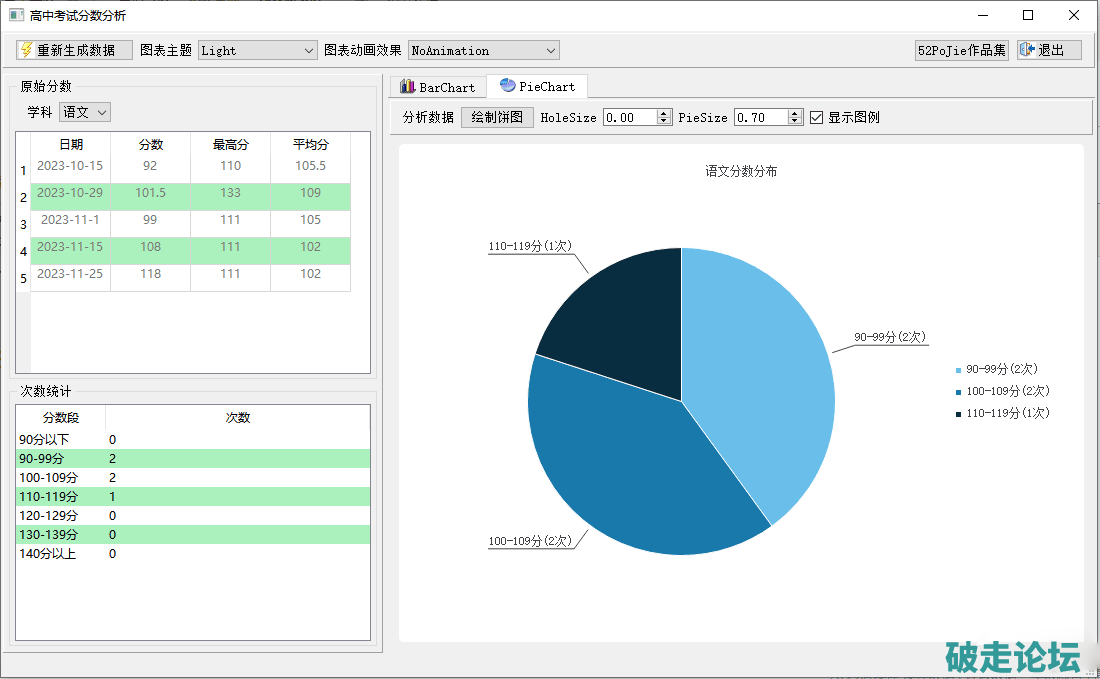
Task: Maximize the window
Action: tap(1028, 15)
